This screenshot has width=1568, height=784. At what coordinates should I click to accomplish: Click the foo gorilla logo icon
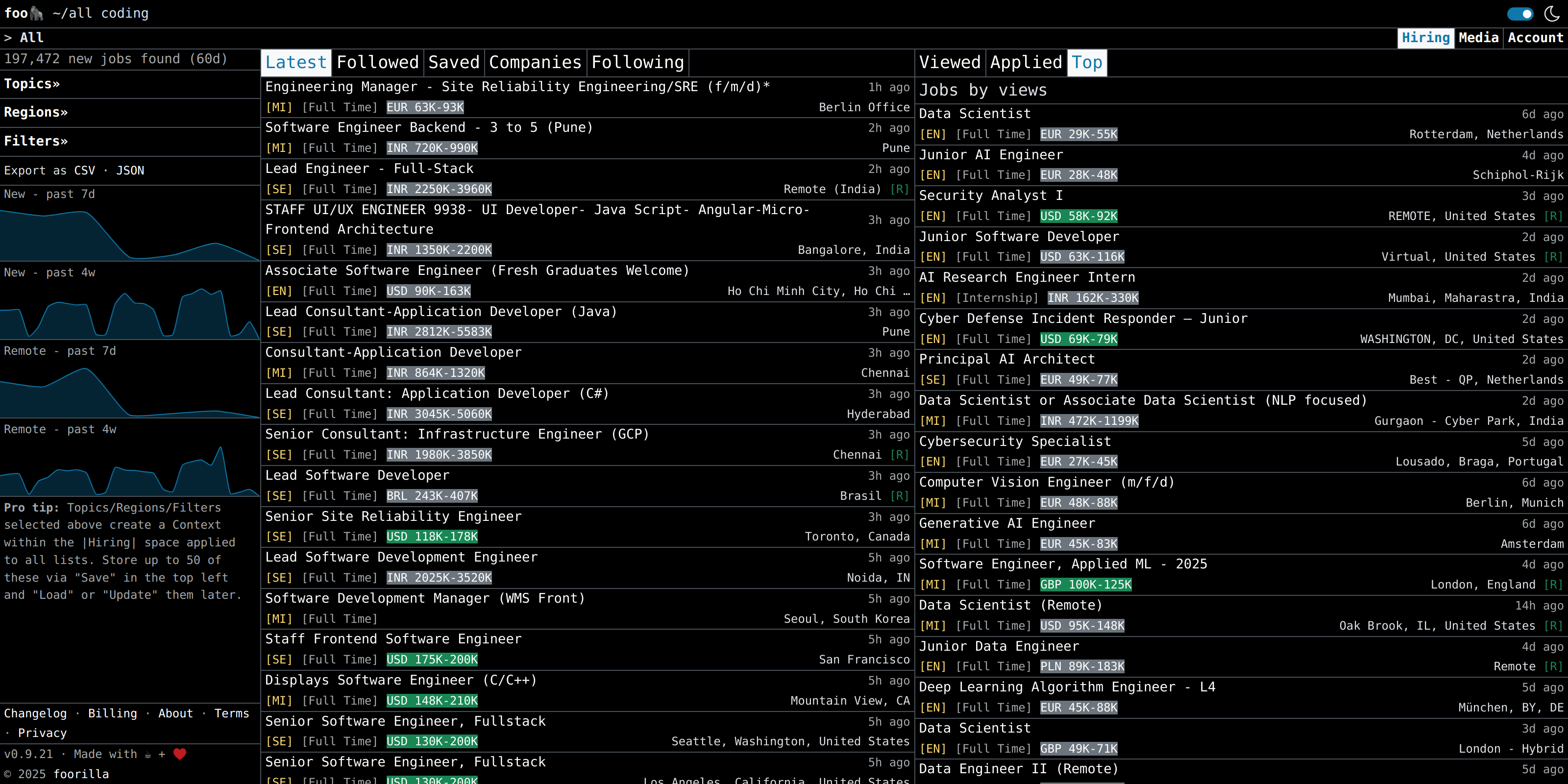tap(36, 13)
